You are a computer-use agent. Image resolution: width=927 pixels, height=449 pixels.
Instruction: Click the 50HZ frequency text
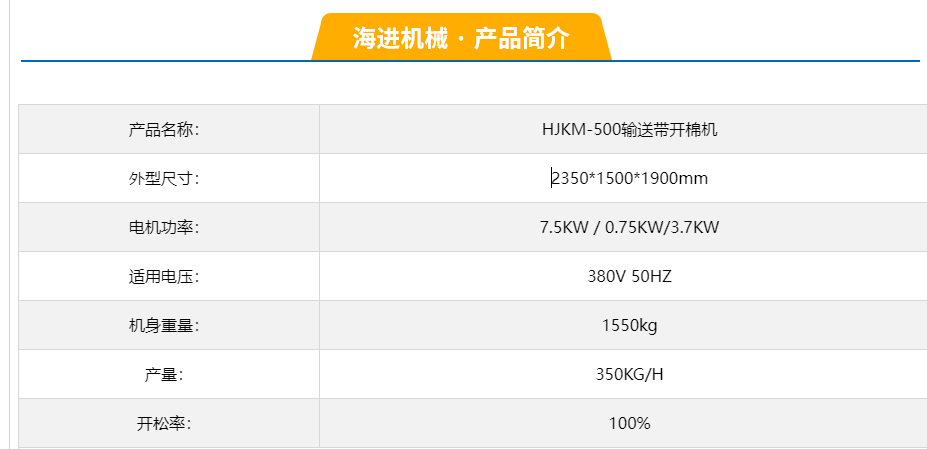pyautogui.click(x=652, y=276)
